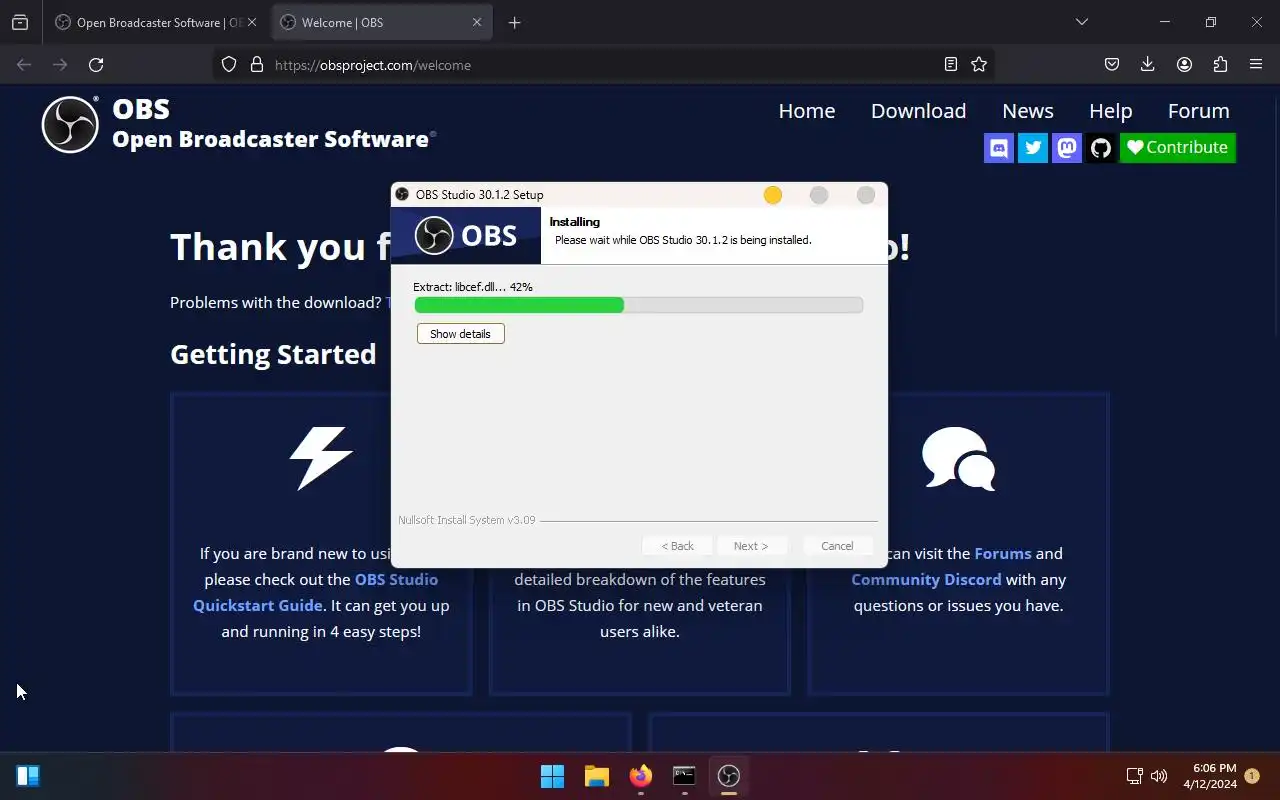Click the browser back arrow
Viewport: 1280px width, 800px height.
coord(24,64)
